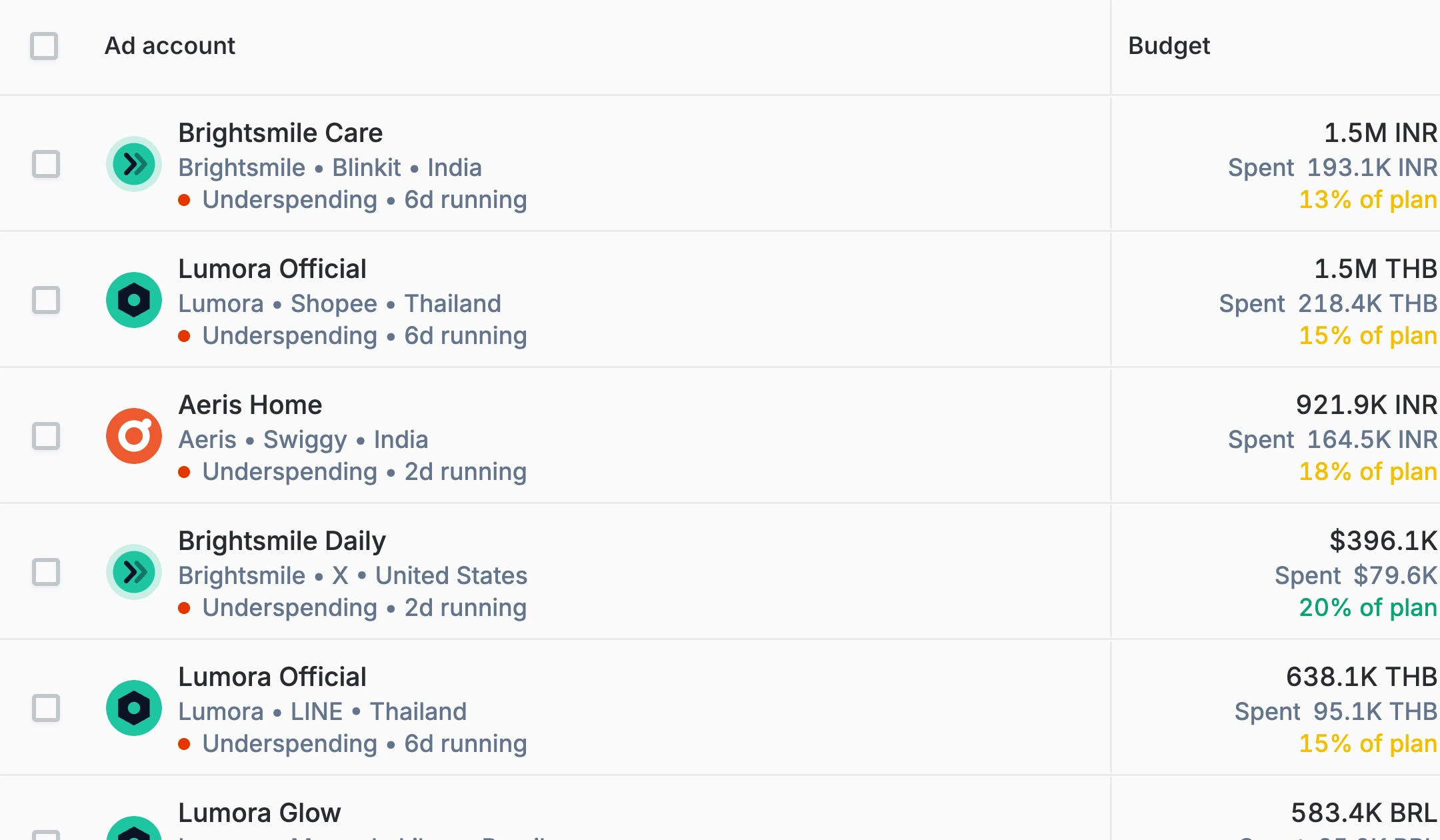
Task: Click the 1.5M THB budget value
Action: coord(1375,269)
